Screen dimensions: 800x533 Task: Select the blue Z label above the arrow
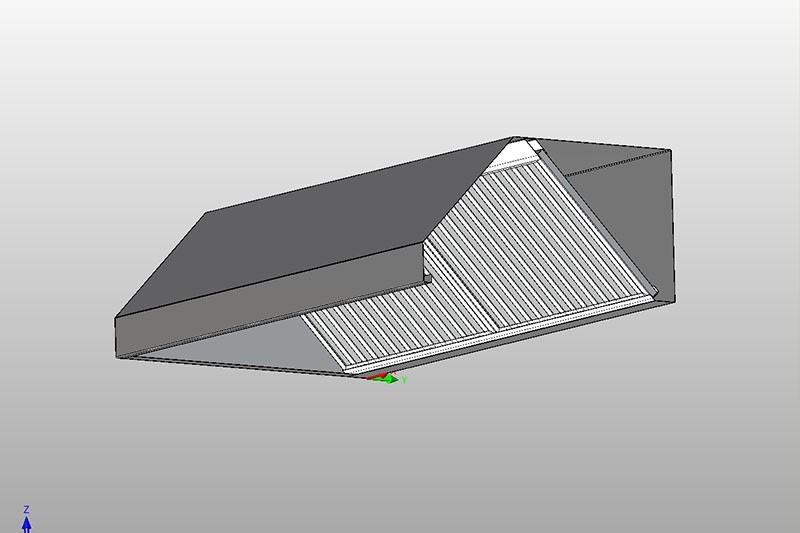[x=27, y=510]
